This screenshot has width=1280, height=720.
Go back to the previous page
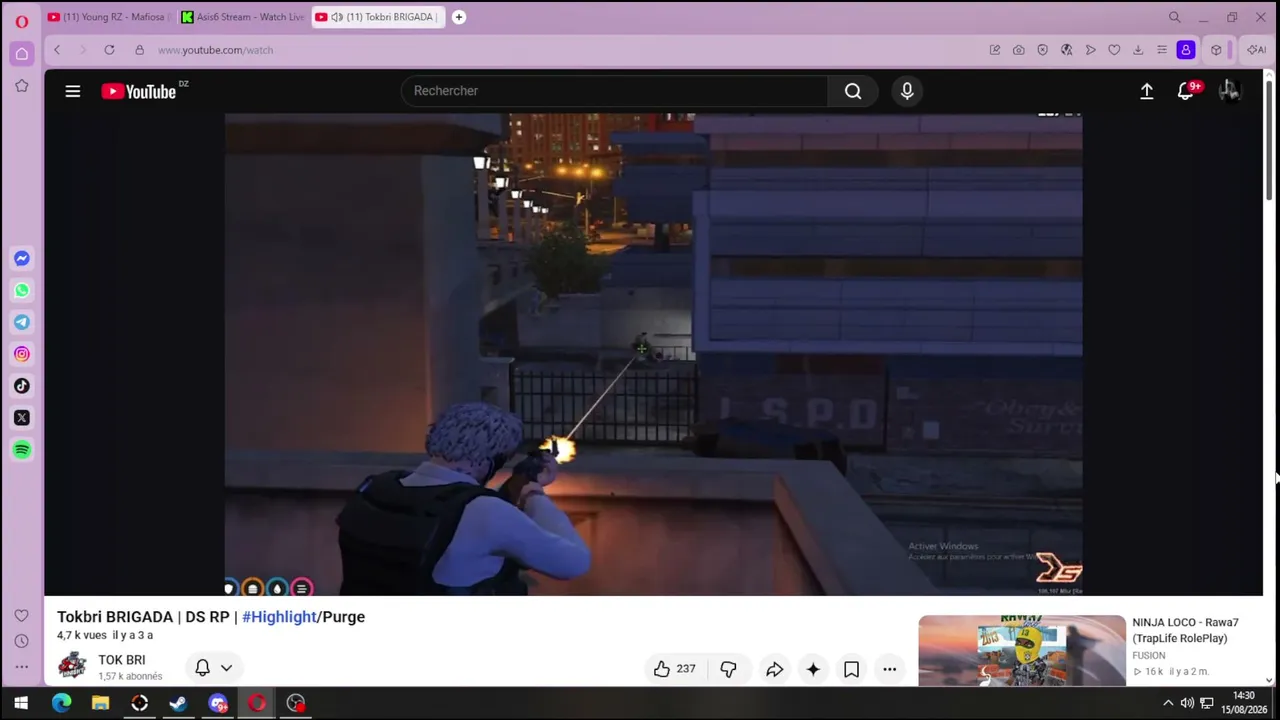pyautogui.click(x=57, y=50)
